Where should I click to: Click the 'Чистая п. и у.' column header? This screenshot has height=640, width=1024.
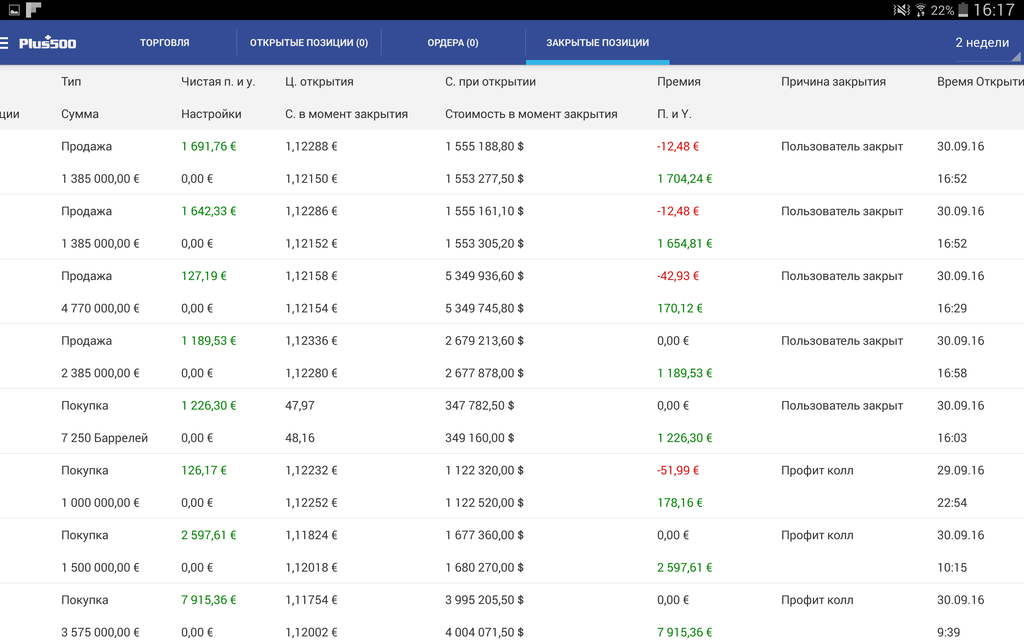point(218,82)
